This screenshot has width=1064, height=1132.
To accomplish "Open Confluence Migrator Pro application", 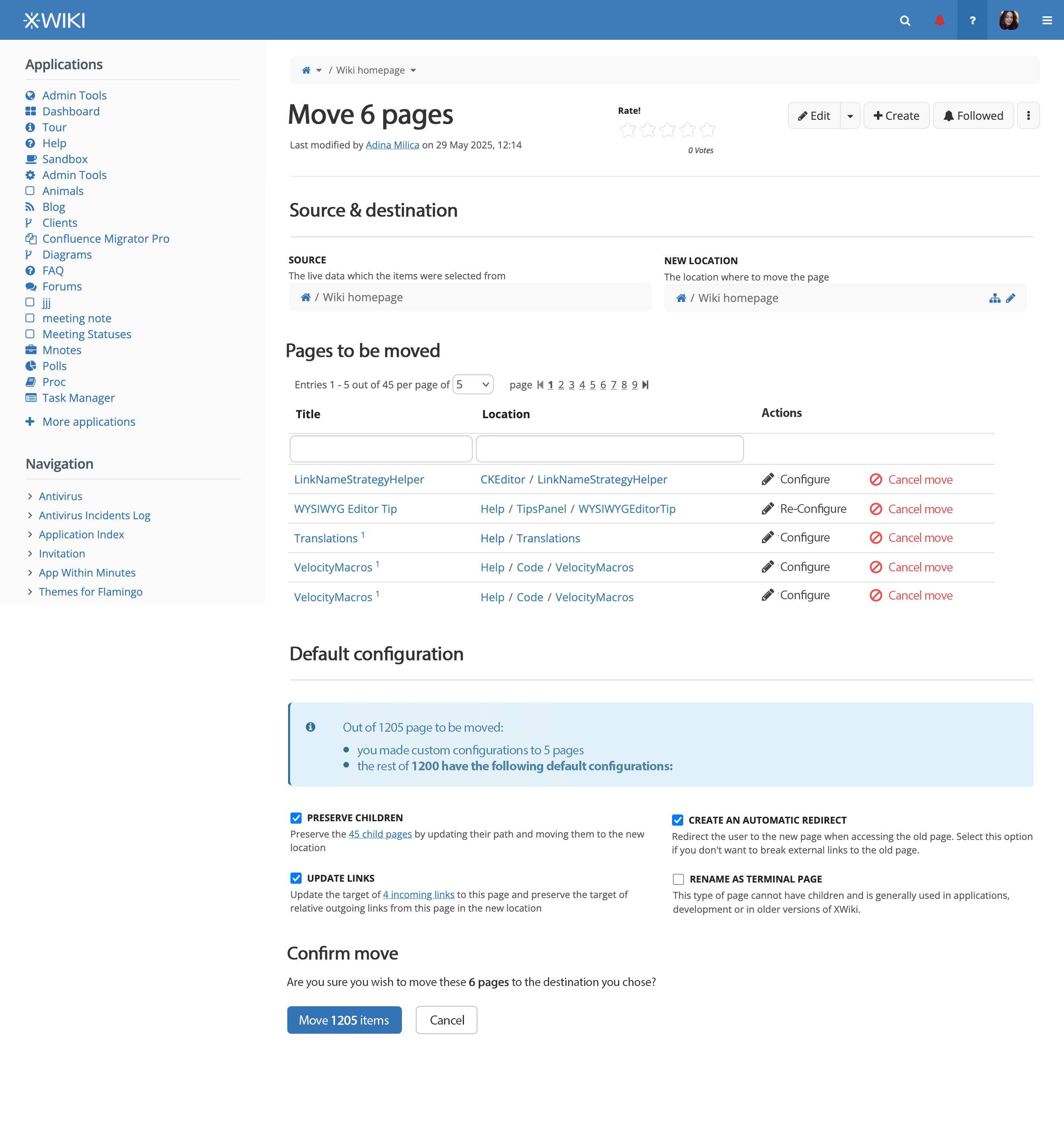I will [106, 239].
